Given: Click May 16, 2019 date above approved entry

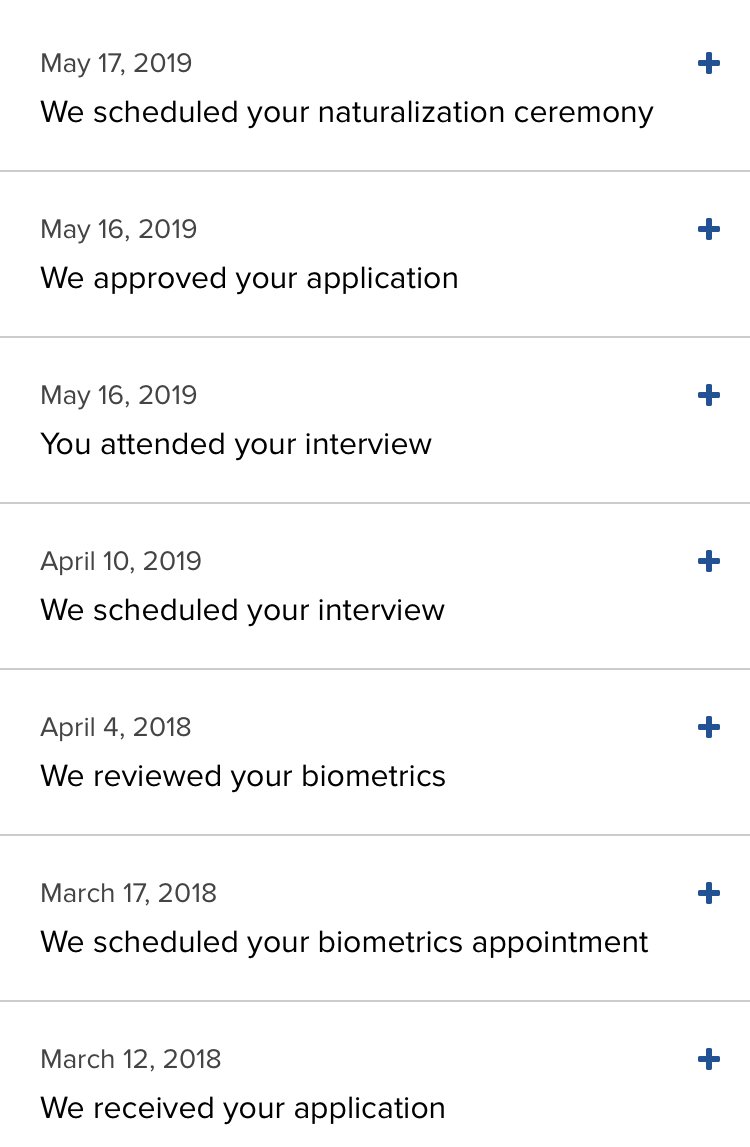Looking at the screenshot, I should point(119,230).
